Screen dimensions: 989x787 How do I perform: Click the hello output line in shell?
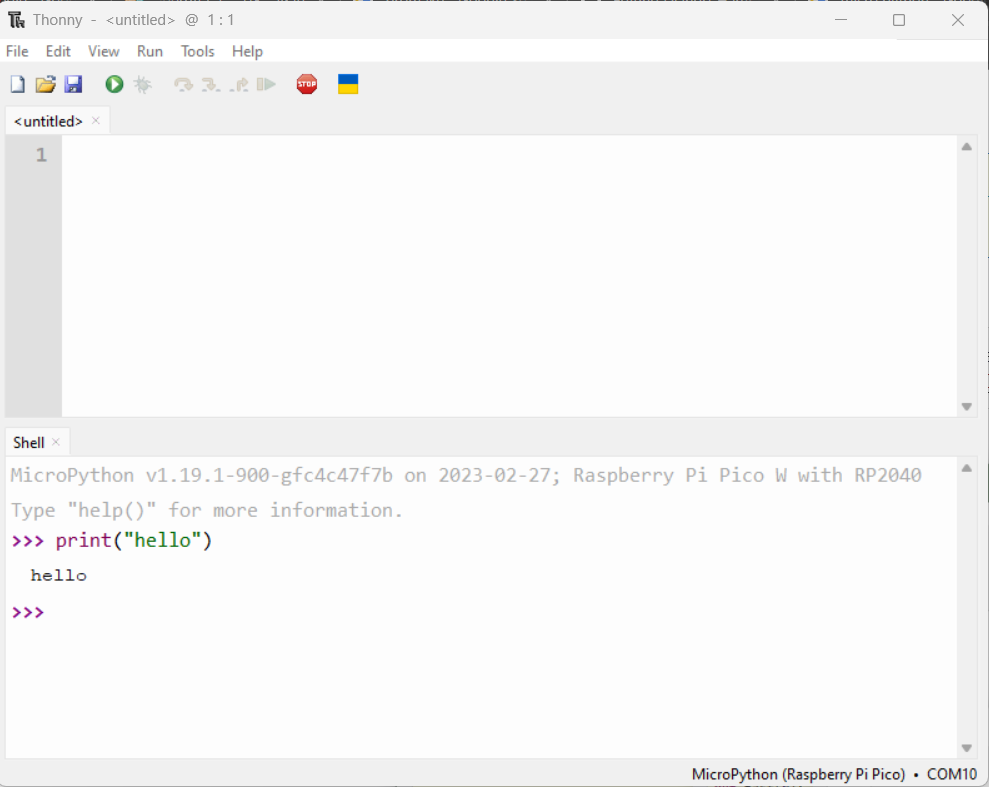[59, 575]
